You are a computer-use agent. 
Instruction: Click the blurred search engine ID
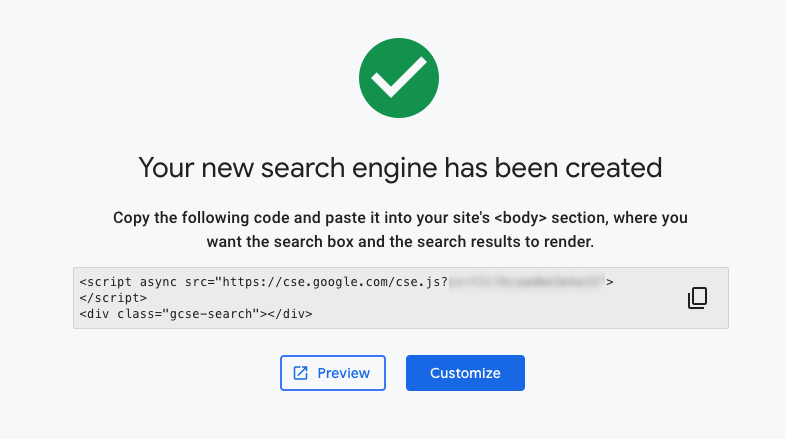tap(527, 282)
